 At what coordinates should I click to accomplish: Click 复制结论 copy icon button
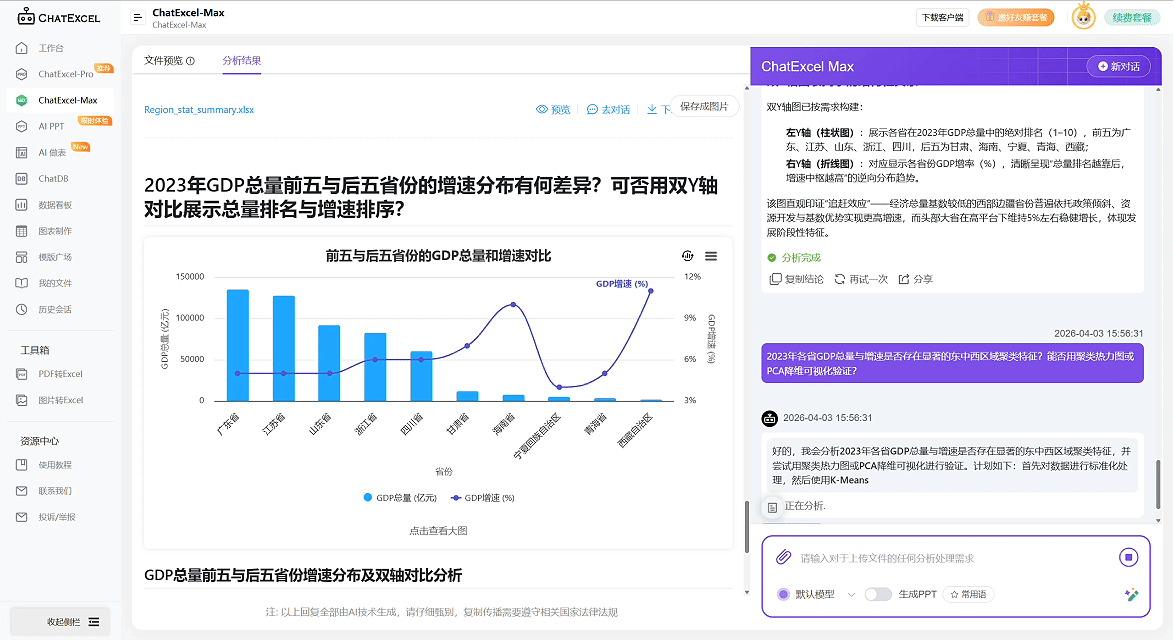(x=797, y=279)
